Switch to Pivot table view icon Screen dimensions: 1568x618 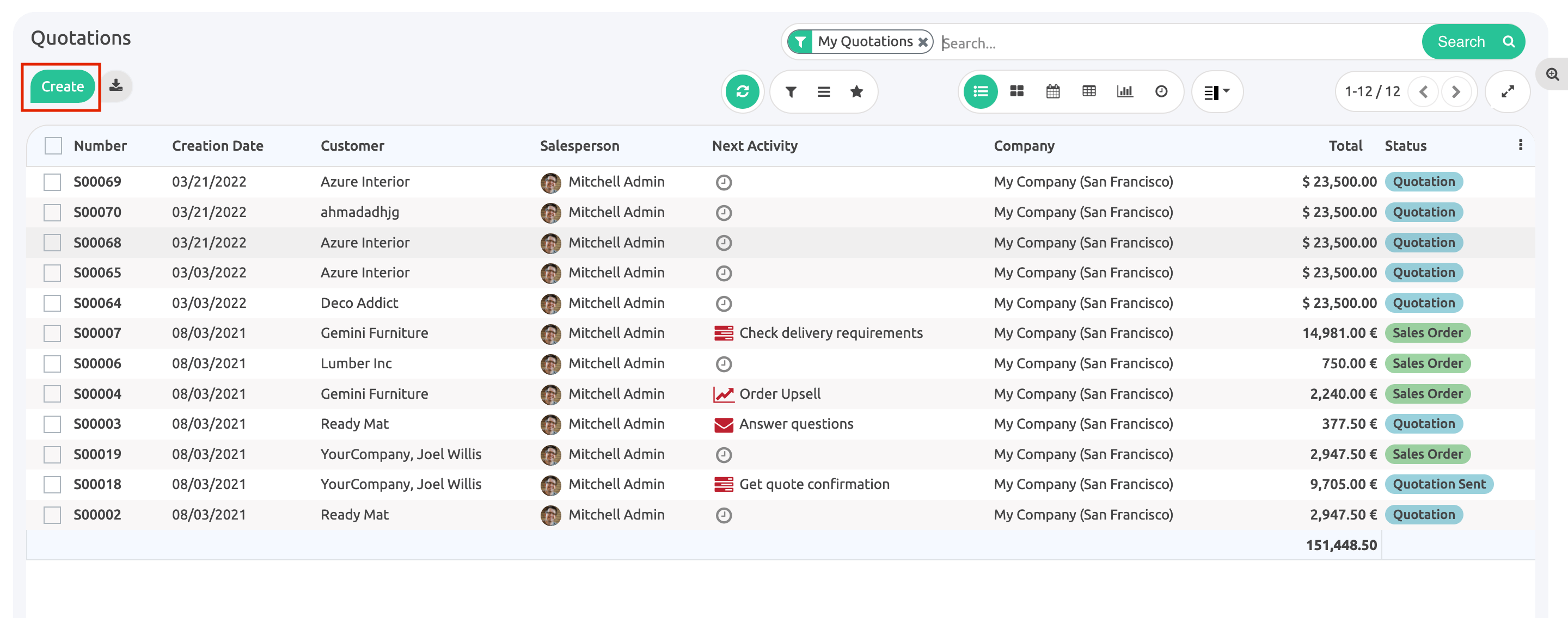tap(1088, 92)
